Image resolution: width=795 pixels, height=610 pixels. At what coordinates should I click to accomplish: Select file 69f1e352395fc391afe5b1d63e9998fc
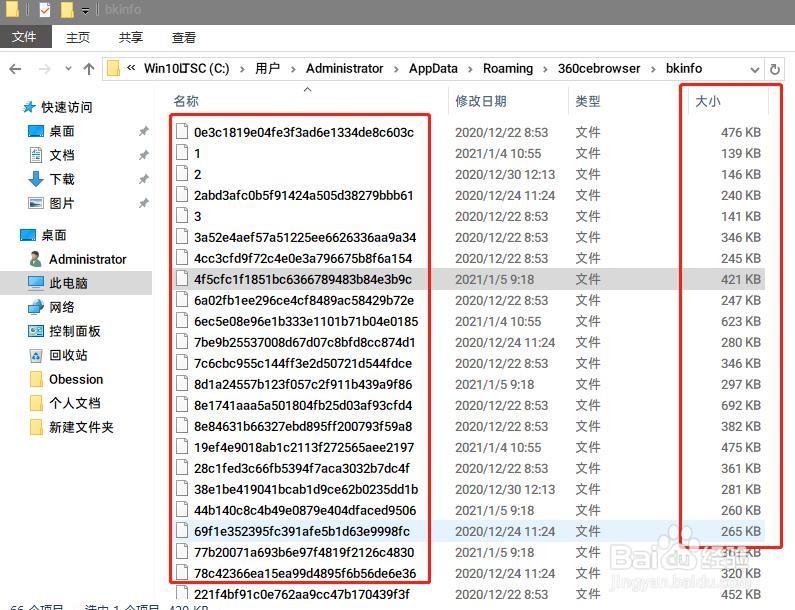302,531
